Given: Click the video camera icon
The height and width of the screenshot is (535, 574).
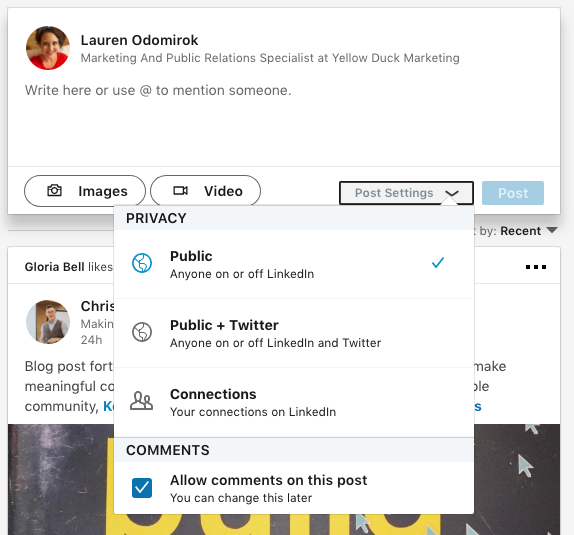Looking at the screenshot, I should click(180, 190).
